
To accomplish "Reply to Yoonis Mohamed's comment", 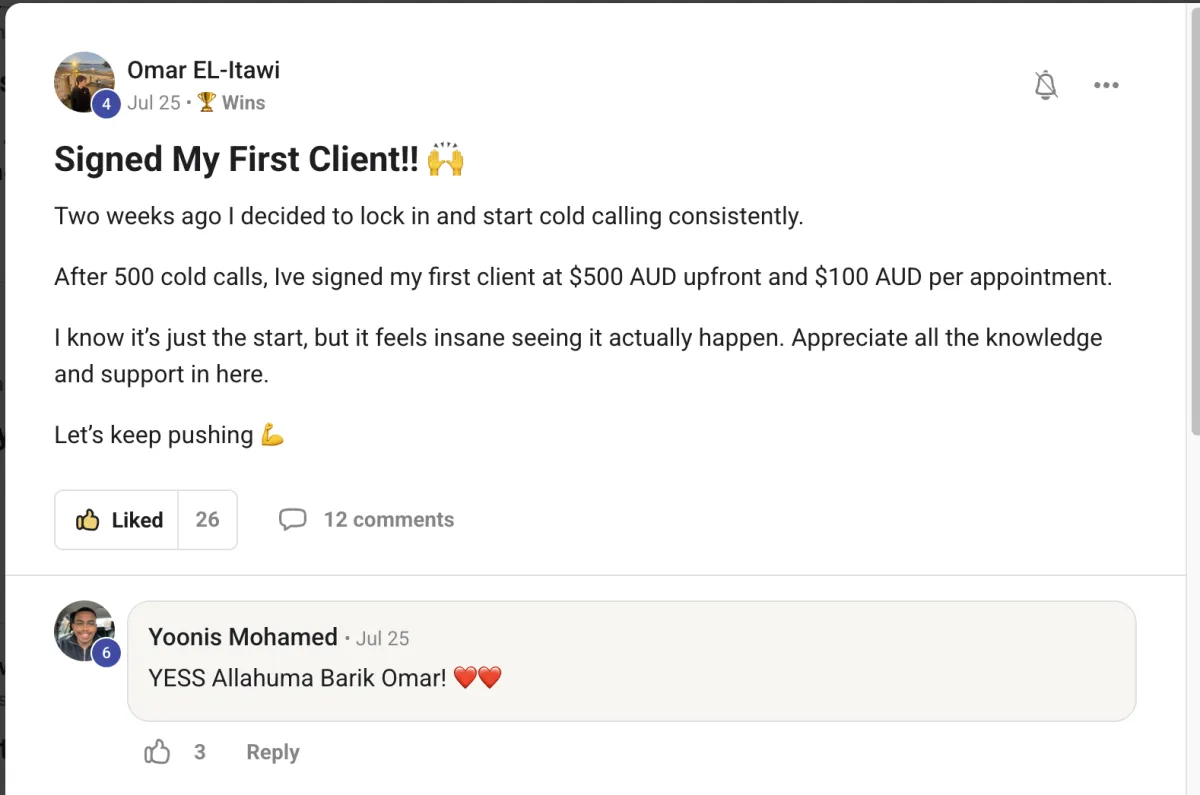I will point(273,752).
